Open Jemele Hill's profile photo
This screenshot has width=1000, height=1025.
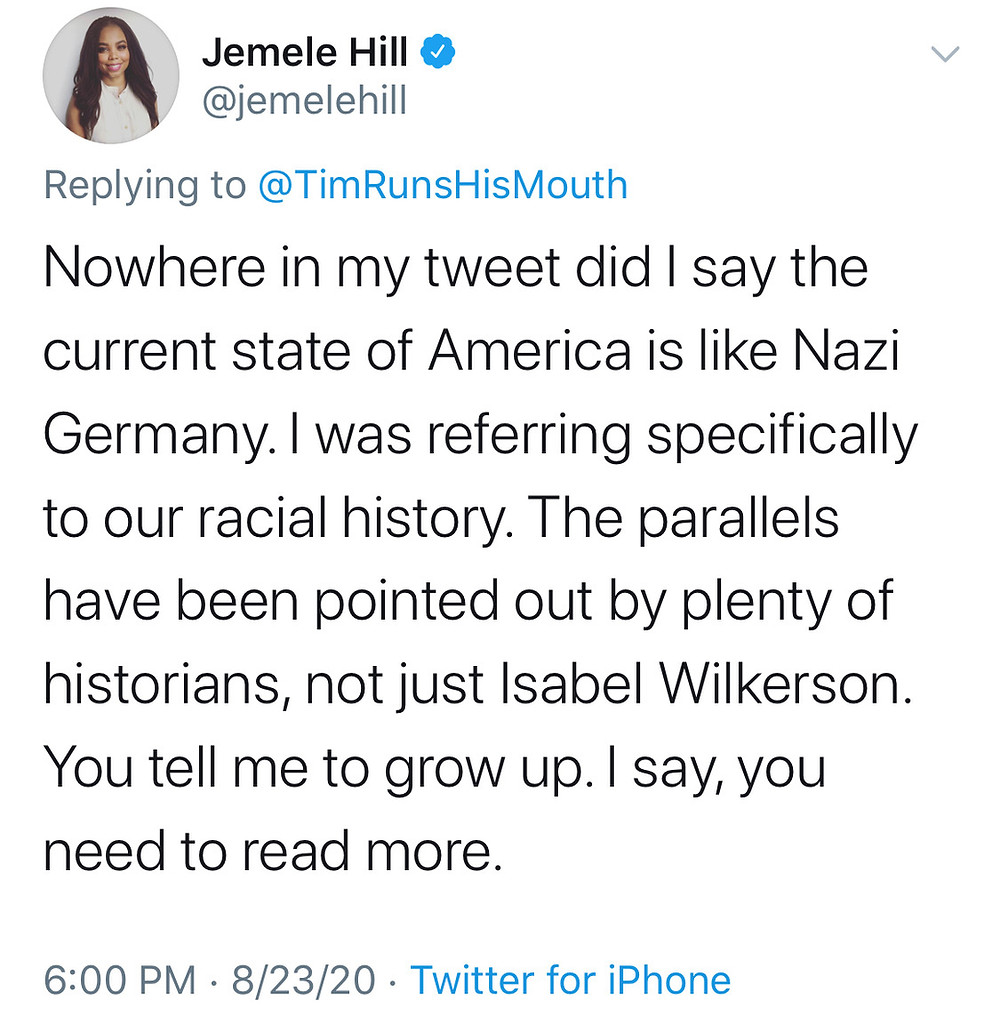pos(111,76)
